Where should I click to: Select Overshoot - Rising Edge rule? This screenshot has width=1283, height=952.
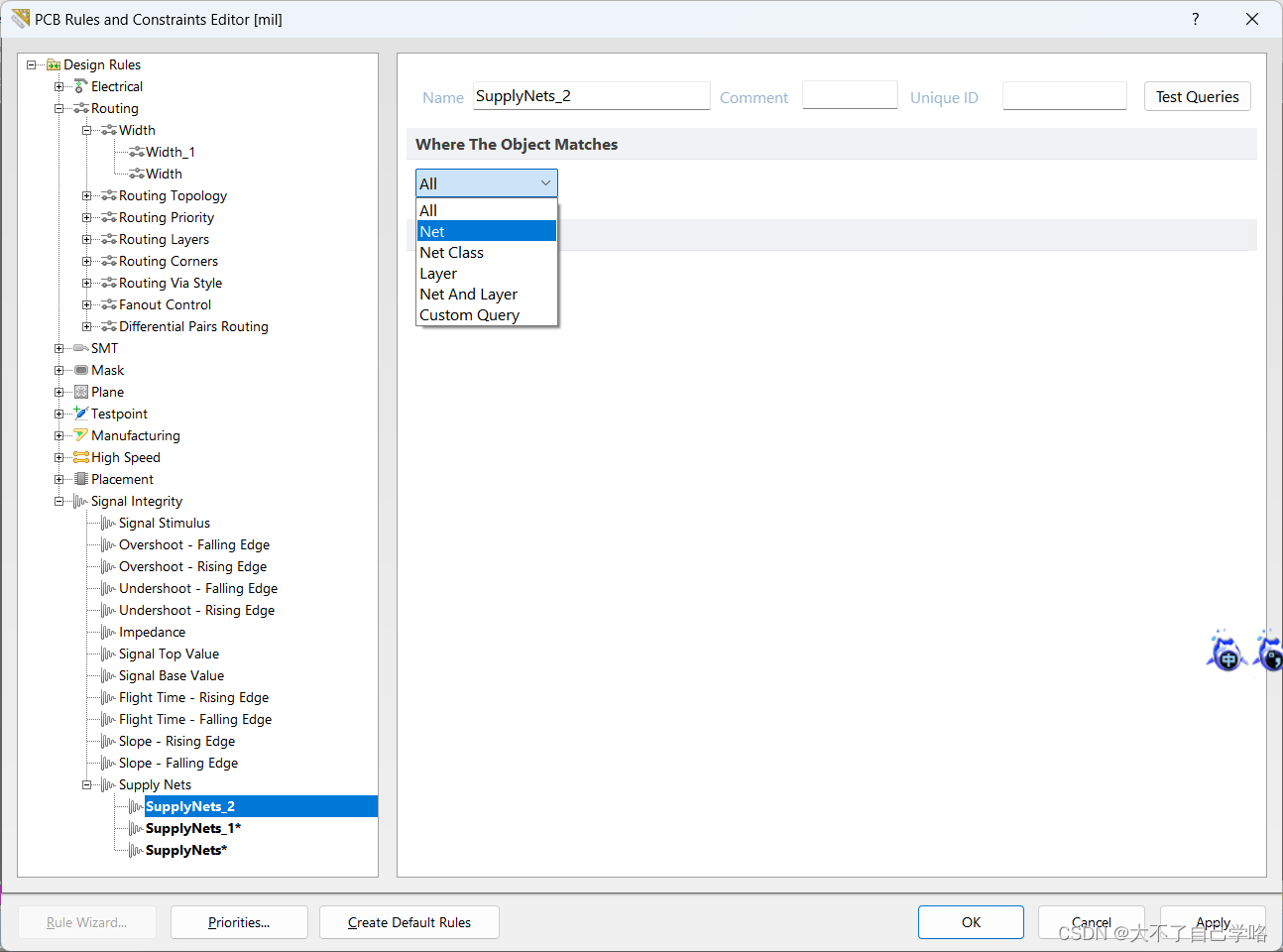(192, 566)
